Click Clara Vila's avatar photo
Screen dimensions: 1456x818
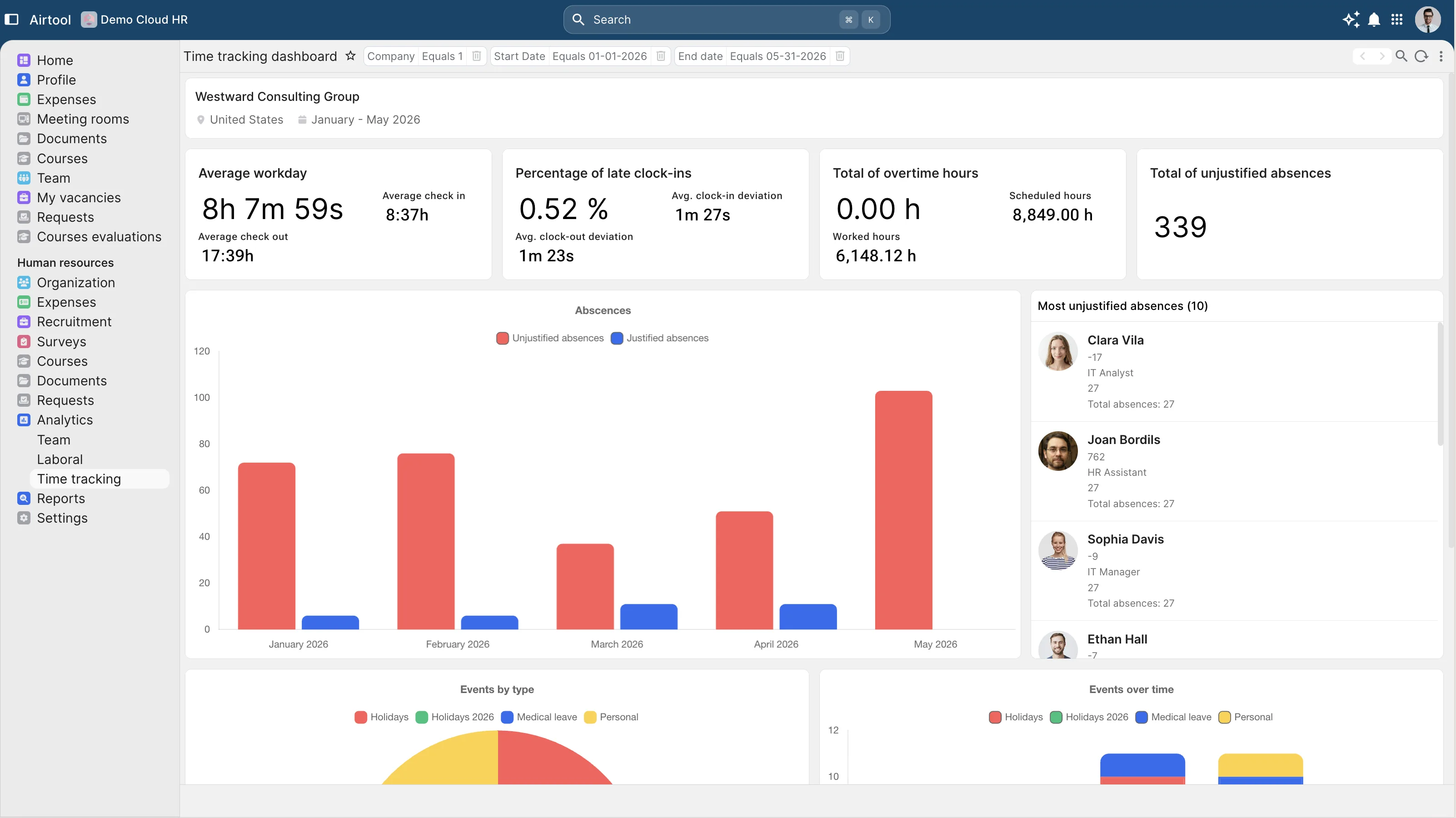pyautogui.click(x=1057, y=351)
